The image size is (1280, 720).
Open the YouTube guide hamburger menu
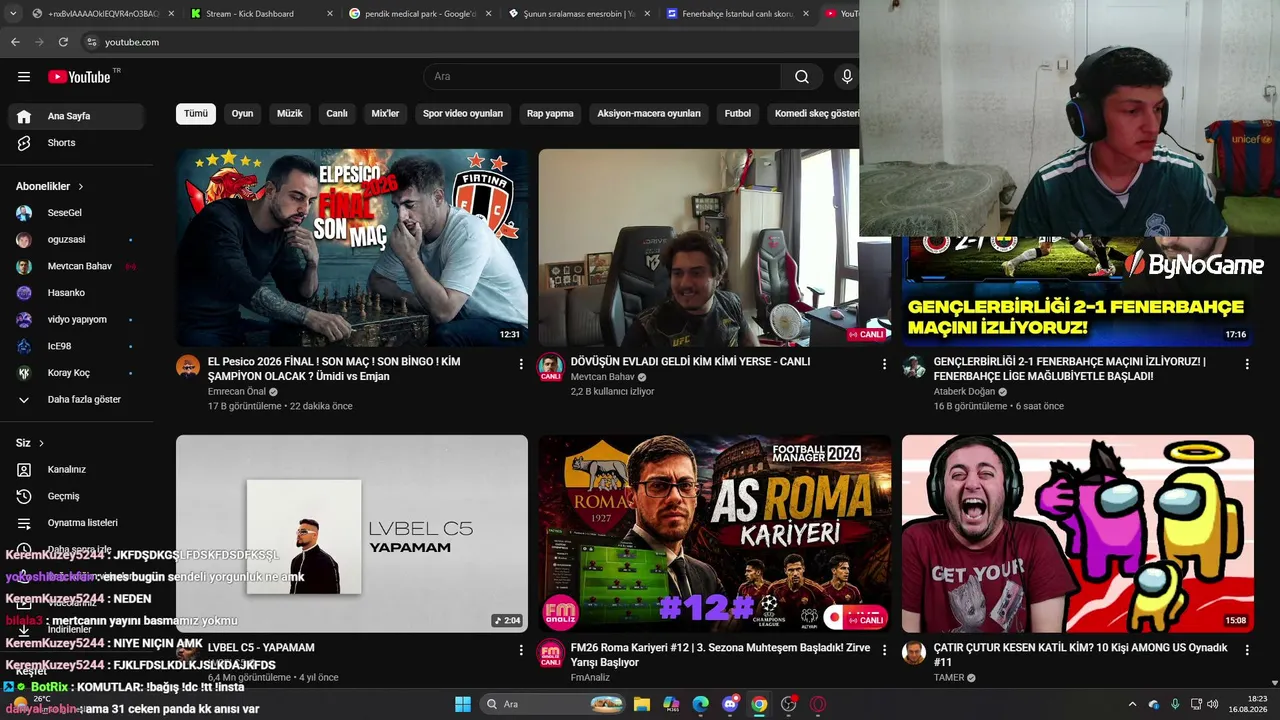[x=24, y=77]
